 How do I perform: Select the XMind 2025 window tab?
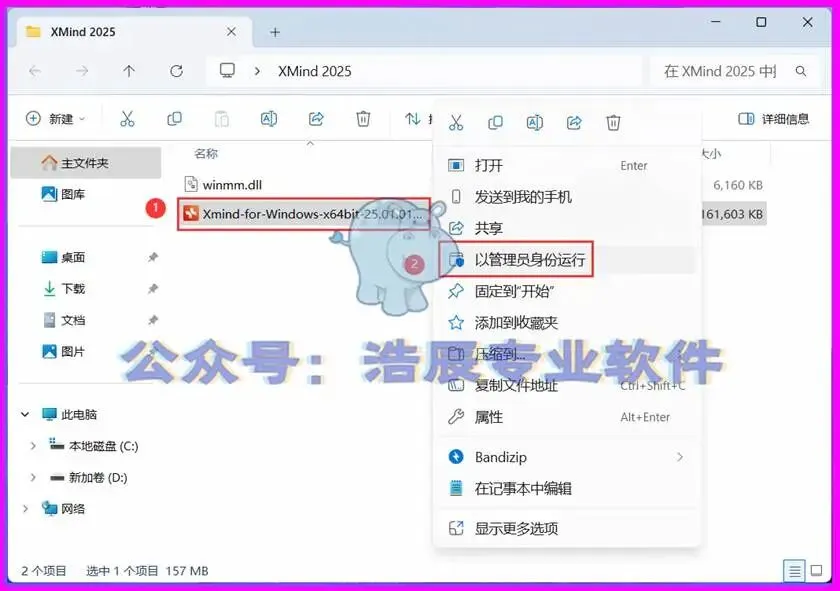coord(134,32)
